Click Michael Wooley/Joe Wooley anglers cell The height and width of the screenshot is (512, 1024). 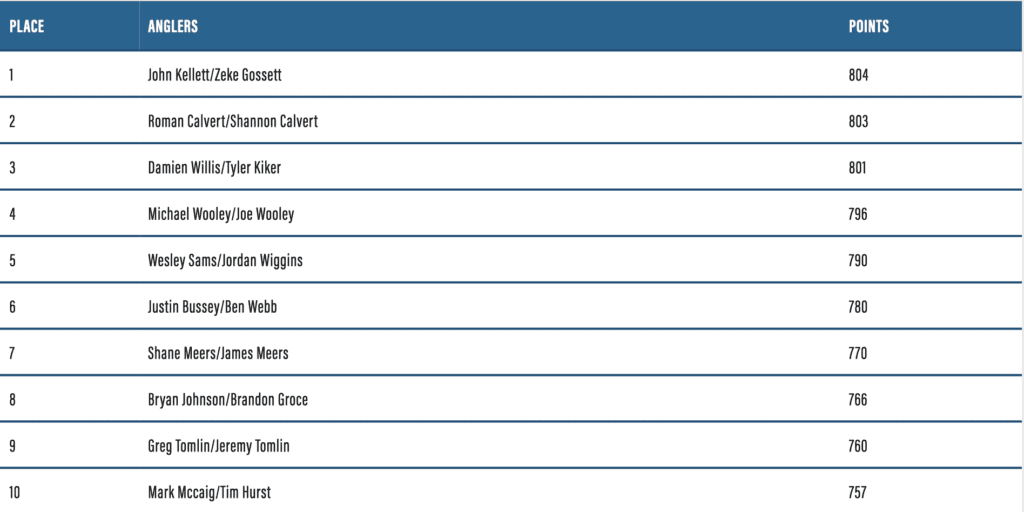point(221,214)
